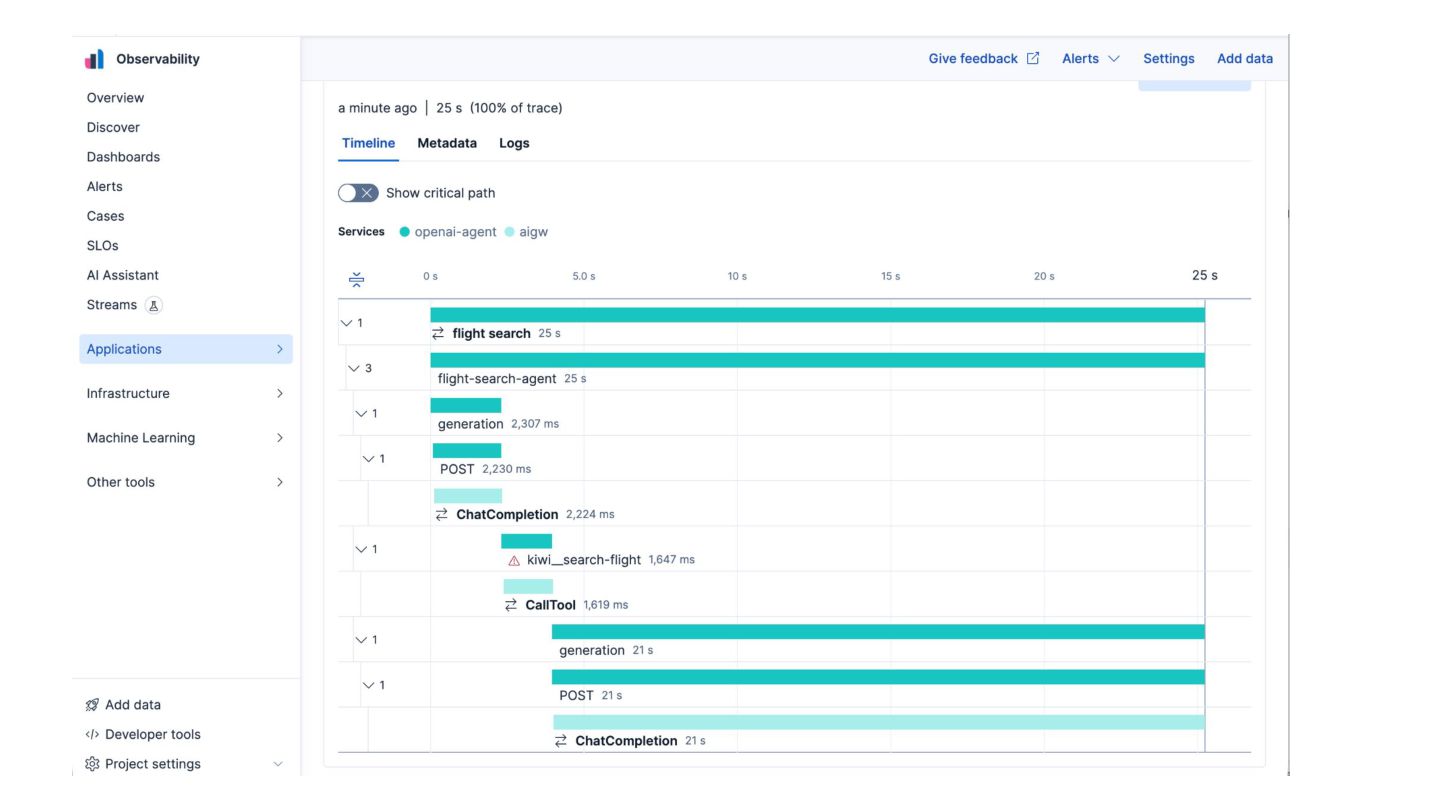Switch to the Metadata tab
1440x810 pixels.
[x=447, y=143]
